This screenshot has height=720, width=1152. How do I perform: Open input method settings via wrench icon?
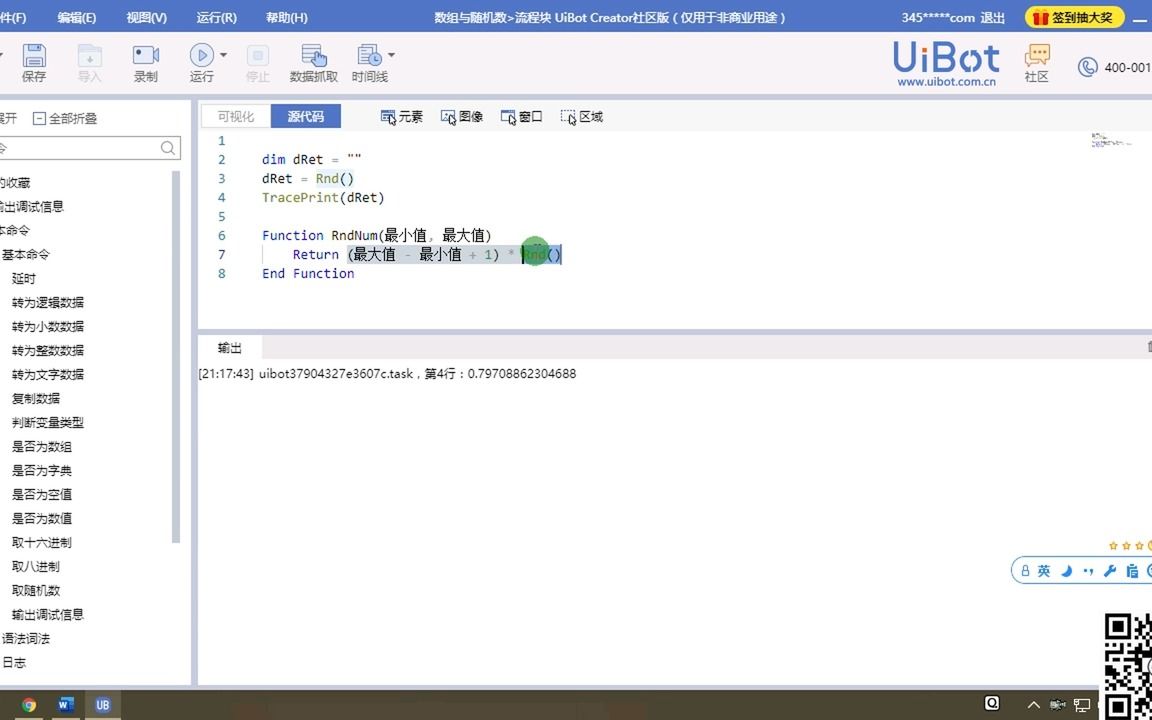pos(1110,570)
